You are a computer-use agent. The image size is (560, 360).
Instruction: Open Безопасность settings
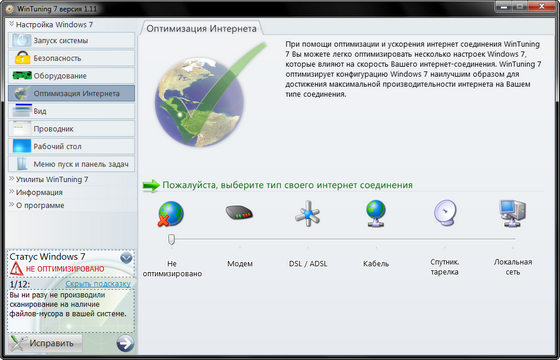coord(71,58)
